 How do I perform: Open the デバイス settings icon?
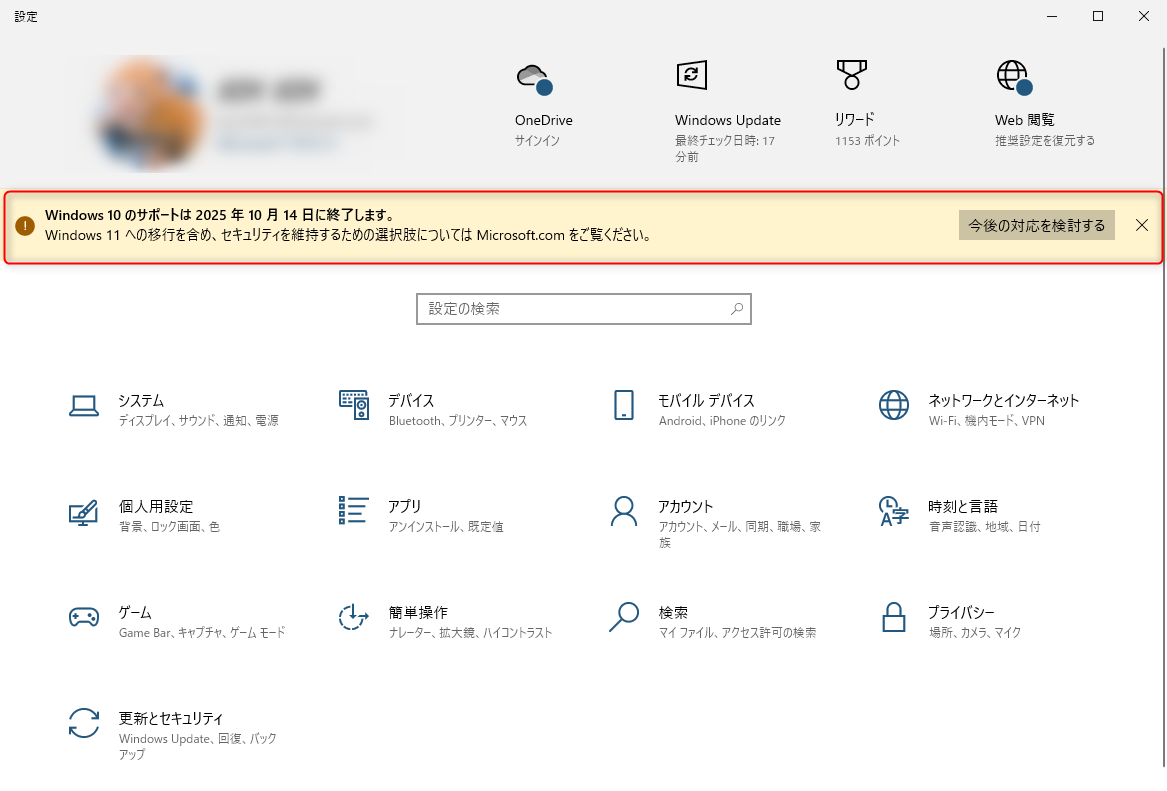354,405
